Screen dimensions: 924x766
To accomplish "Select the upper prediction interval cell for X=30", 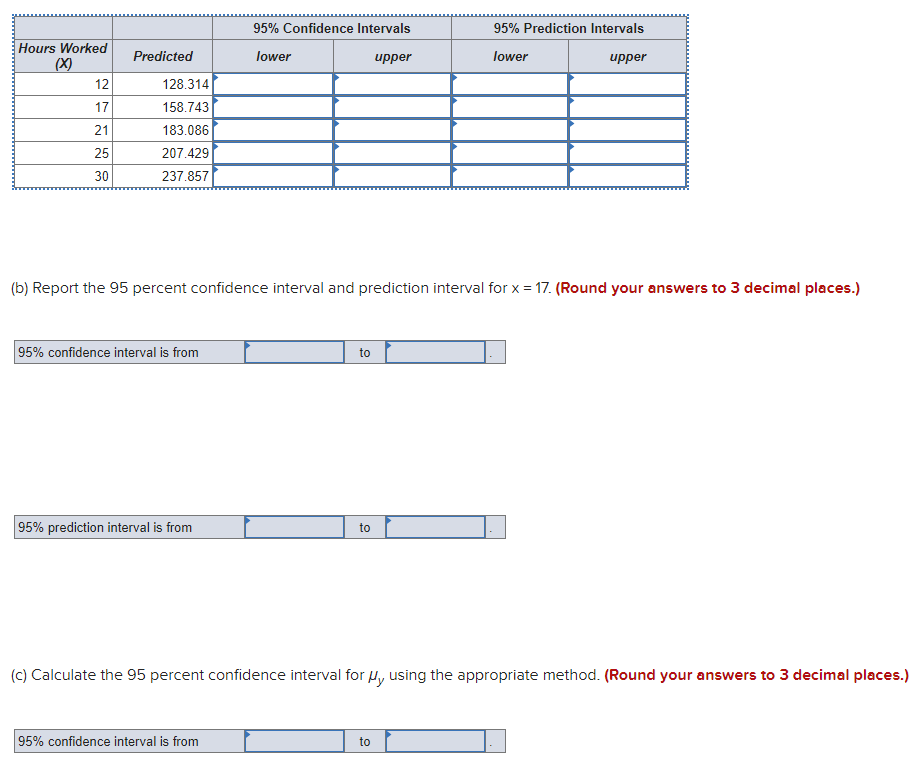I will pos(627,174).
